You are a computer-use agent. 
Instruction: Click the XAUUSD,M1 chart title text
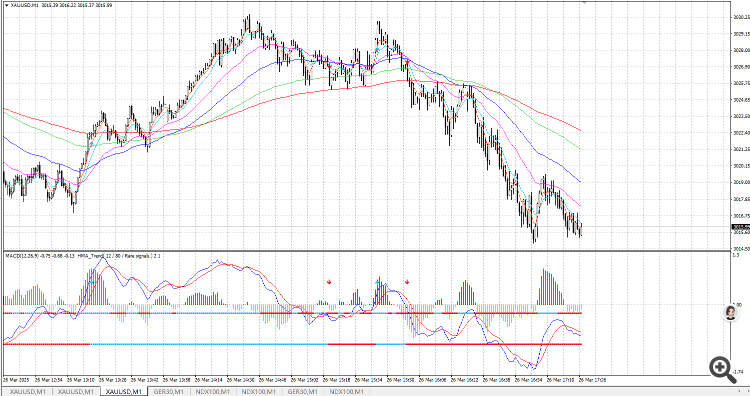tap(24, 5)
